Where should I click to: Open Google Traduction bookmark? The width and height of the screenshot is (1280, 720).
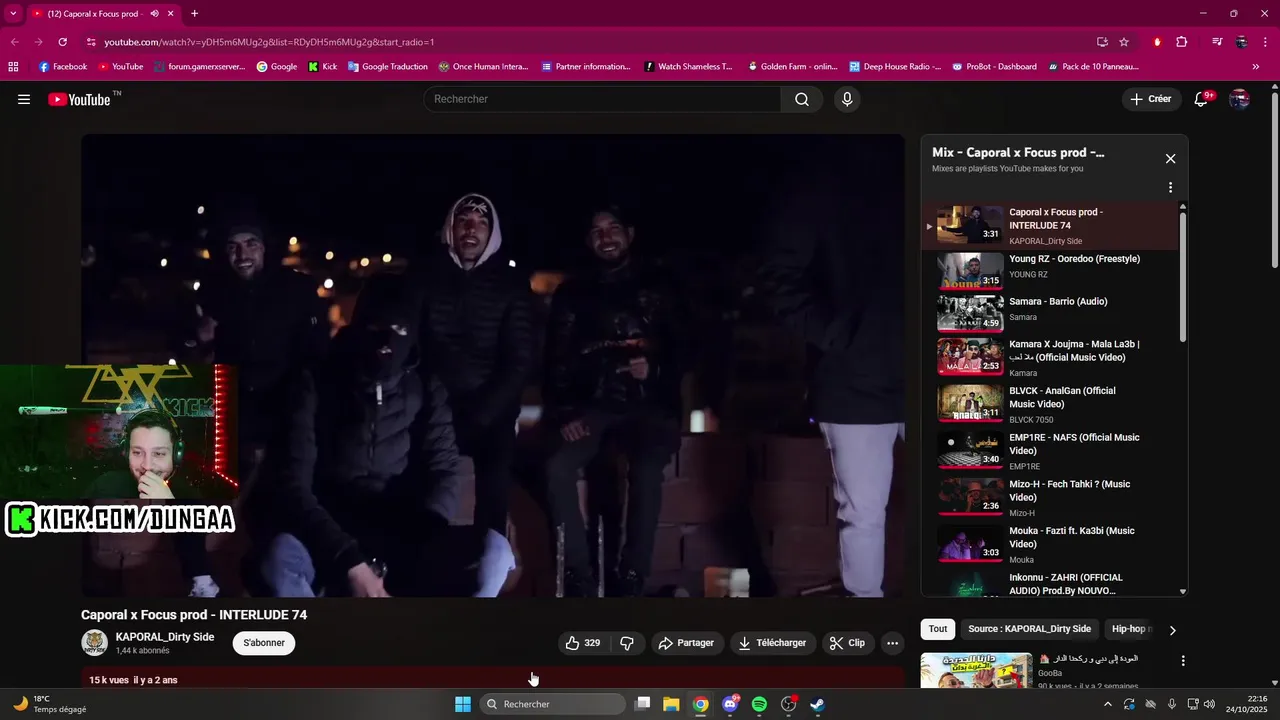pos(388,67)
